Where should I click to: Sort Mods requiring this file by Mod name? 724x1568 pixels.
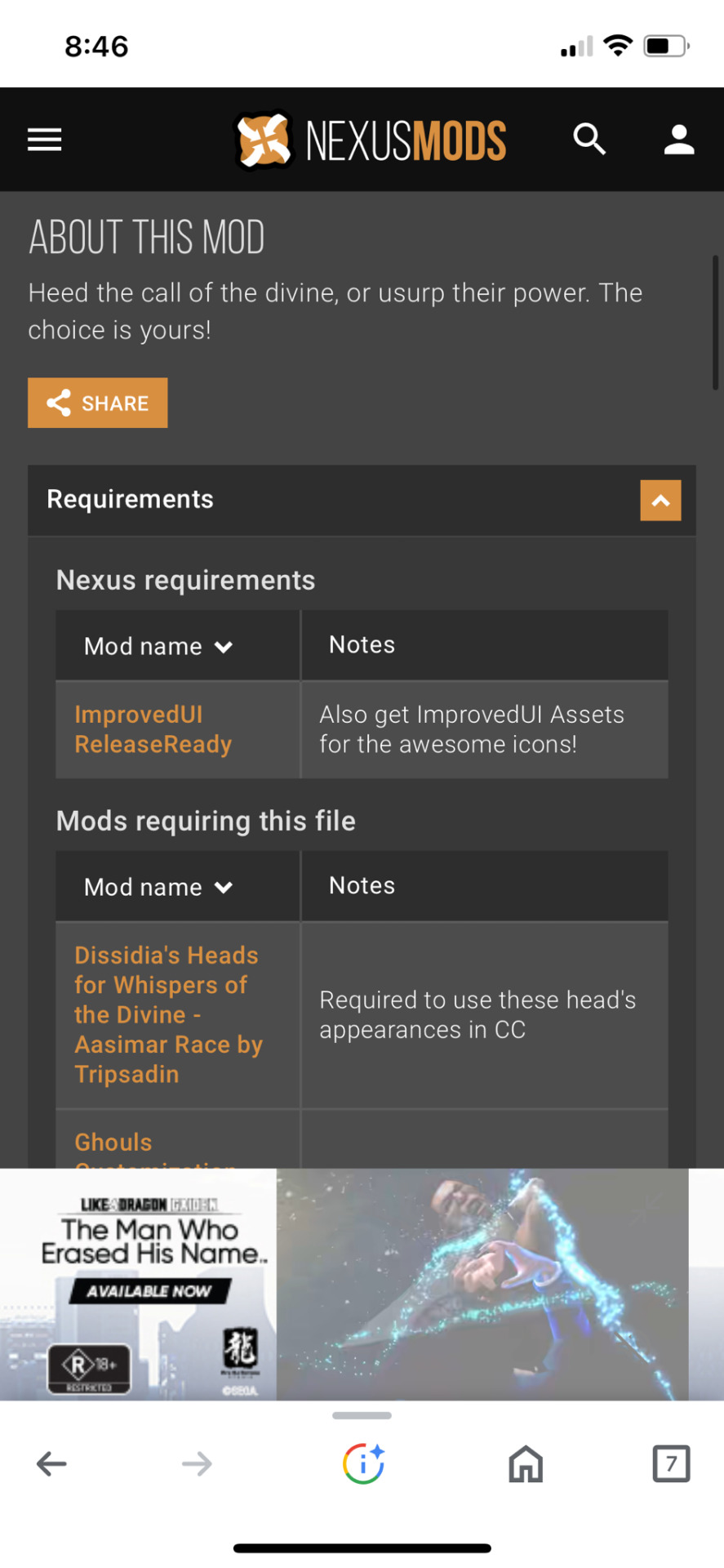[x=159, y=887]
